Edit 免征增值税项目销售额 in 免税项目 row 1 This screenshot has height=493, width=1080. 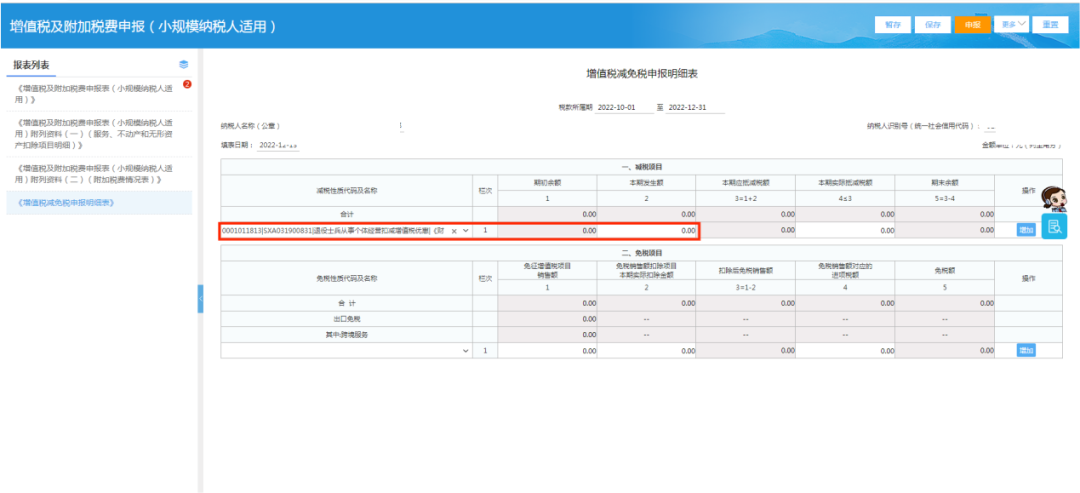click(548, 351)
